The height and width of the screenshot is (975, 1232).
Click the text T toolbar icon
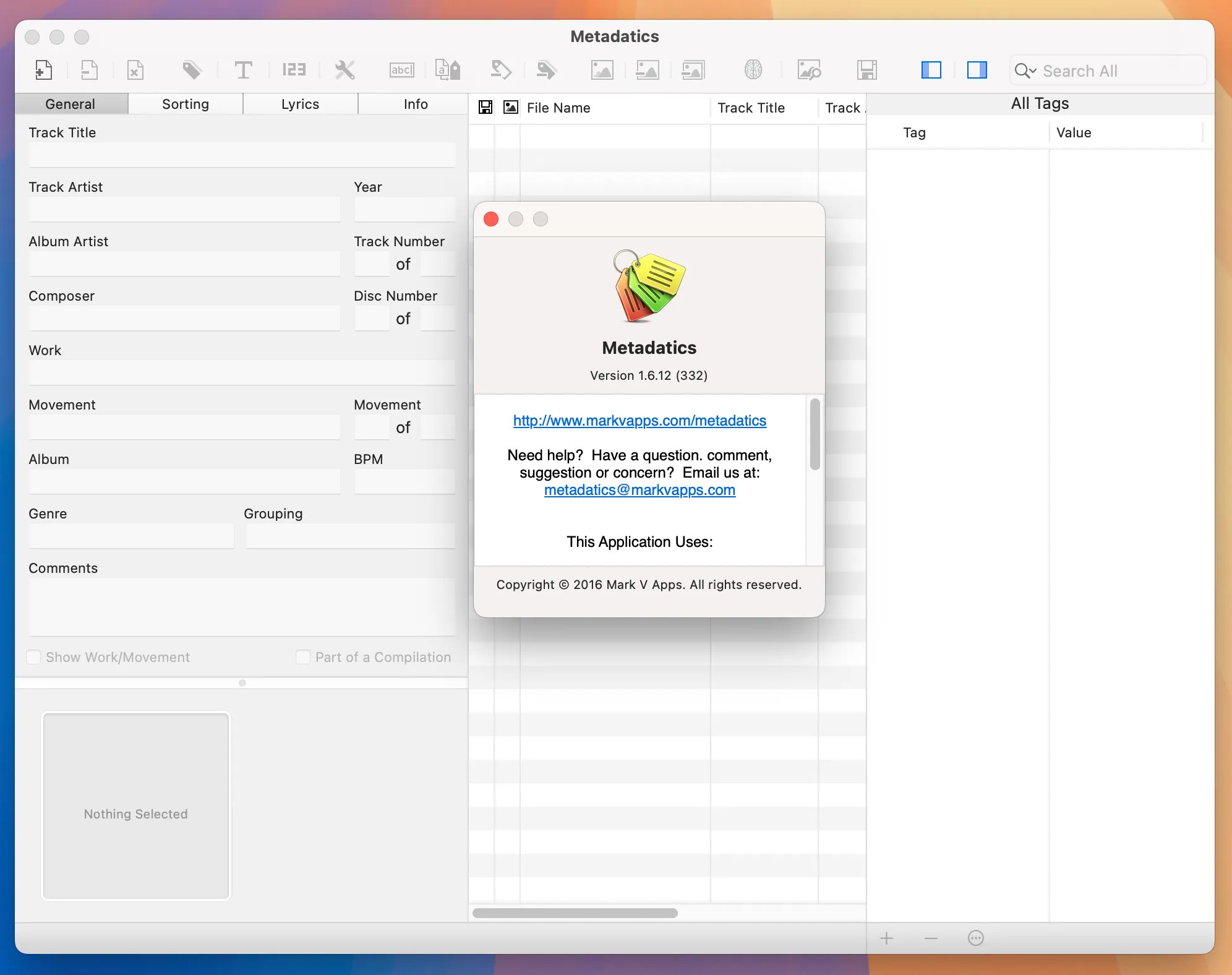pyautogui.click(x=243, y=70)
